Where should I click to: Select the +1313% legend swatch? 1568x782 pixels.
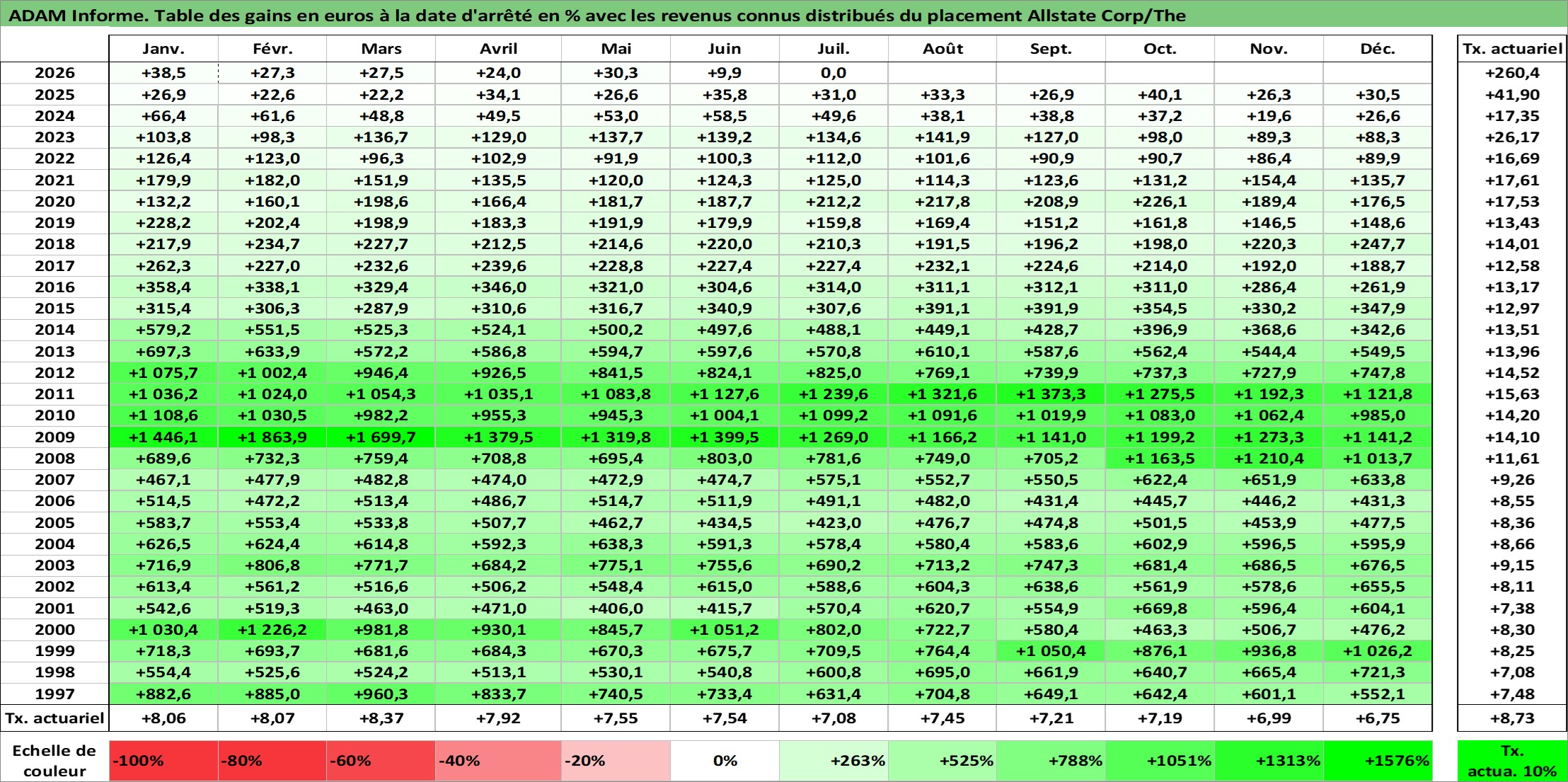[x=1269, y=761]
